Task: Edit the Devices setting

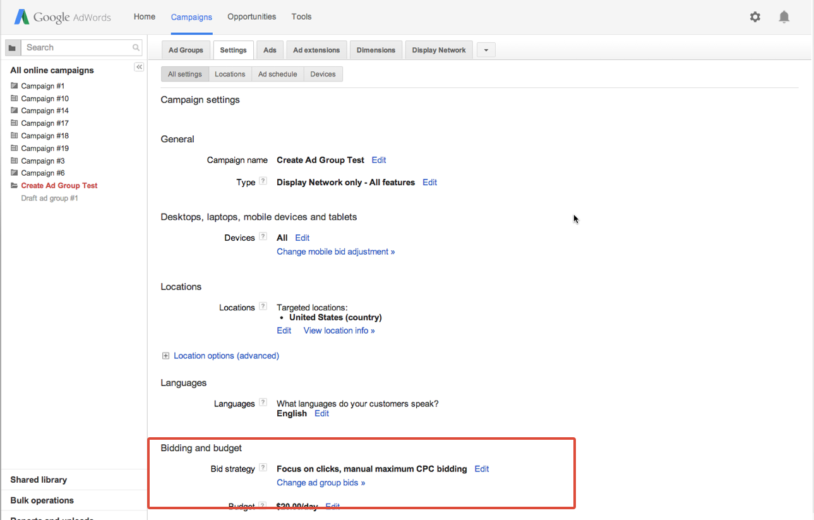Action: pos(302,238)
